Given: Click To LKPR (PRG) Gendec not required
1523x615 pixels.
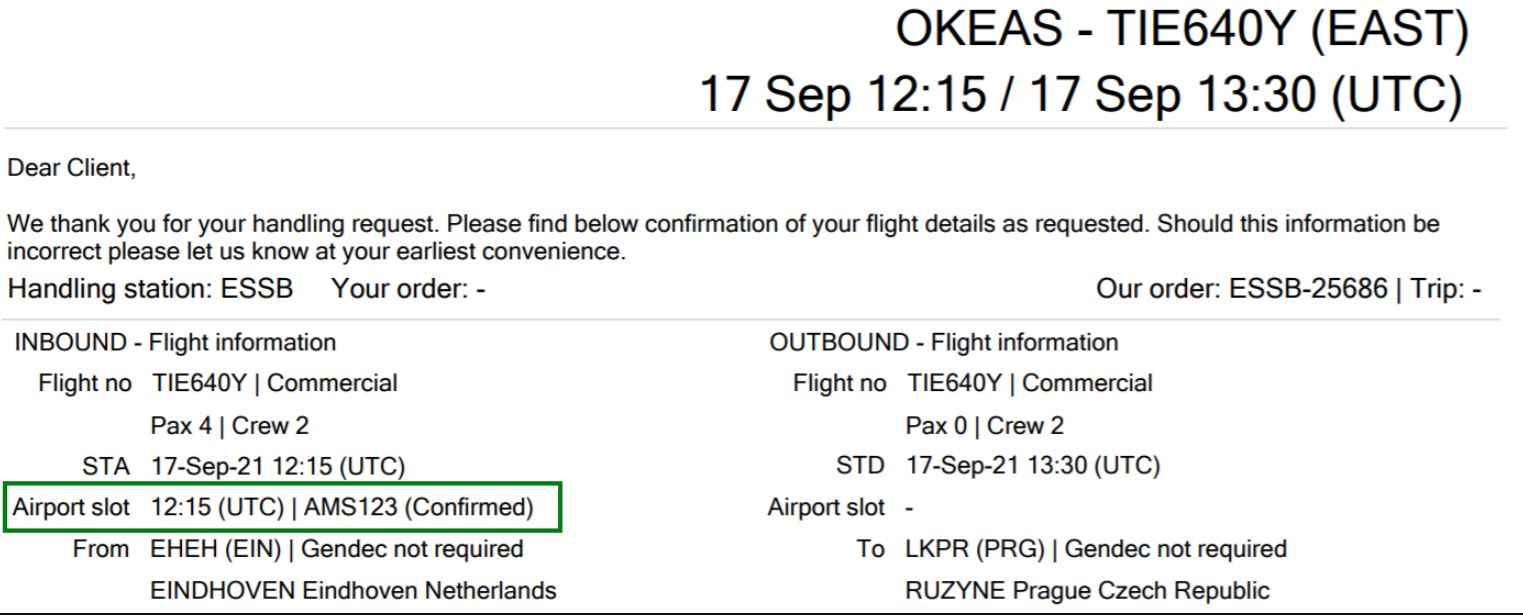Looking at the screenshot, I should [x=1096, y=549].
